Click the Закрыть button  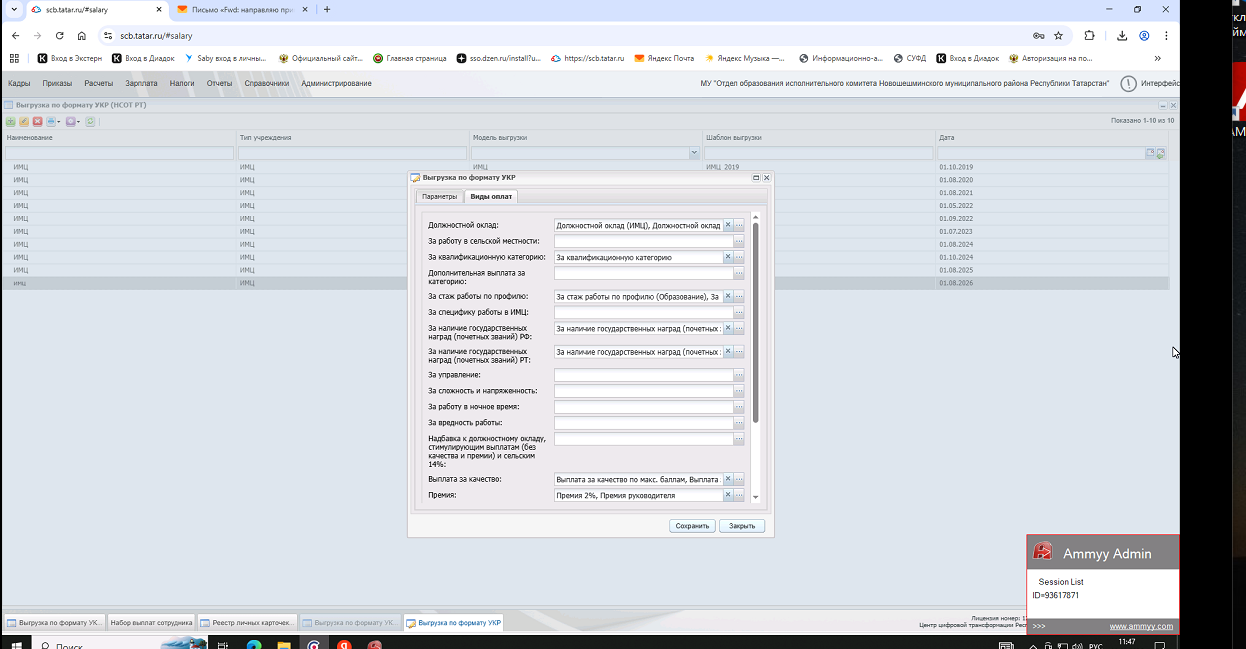[x=742, y=525]
